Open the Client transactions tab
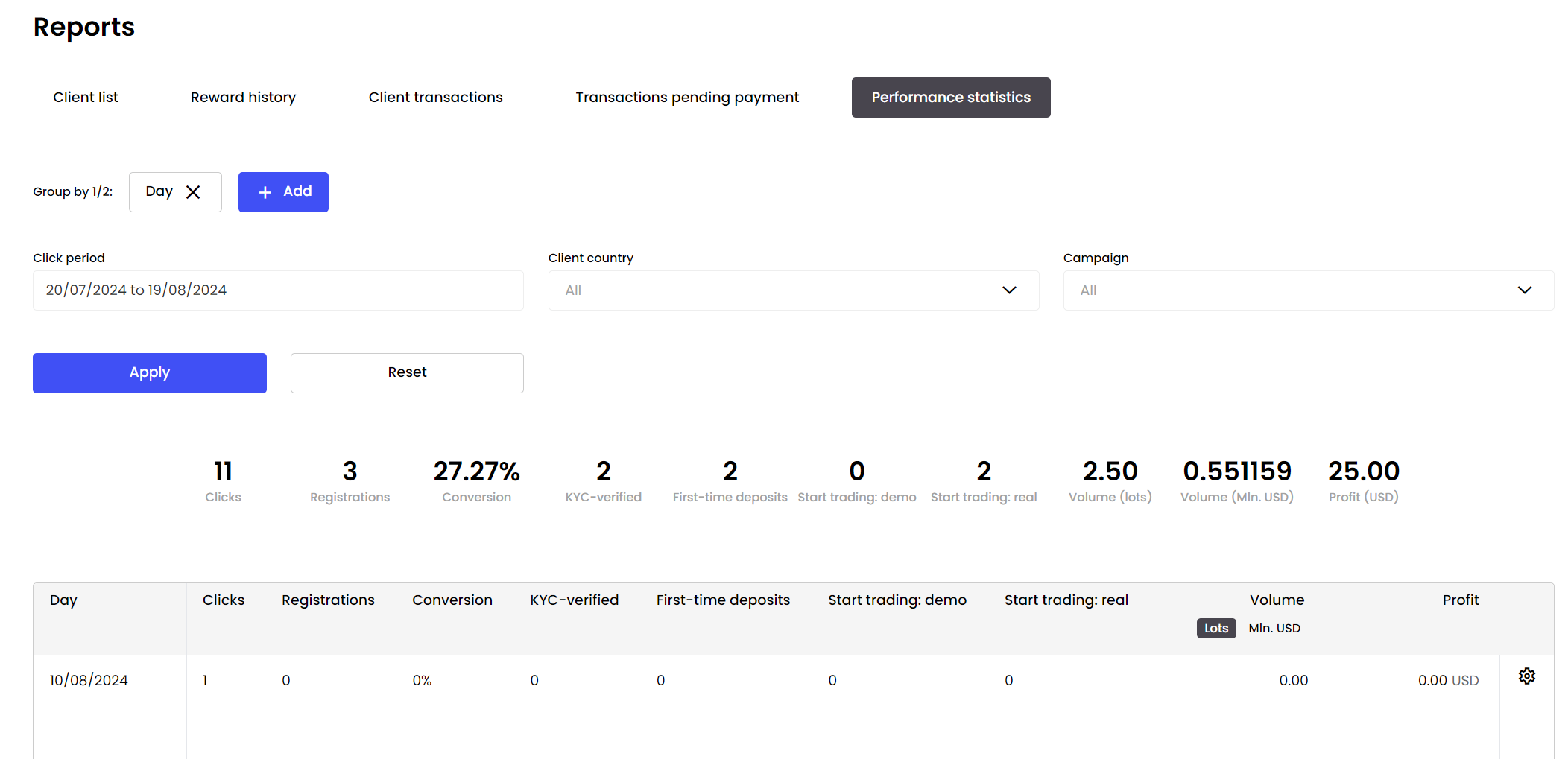This screenshot has width=1568, height=759. tap(435, 98)
